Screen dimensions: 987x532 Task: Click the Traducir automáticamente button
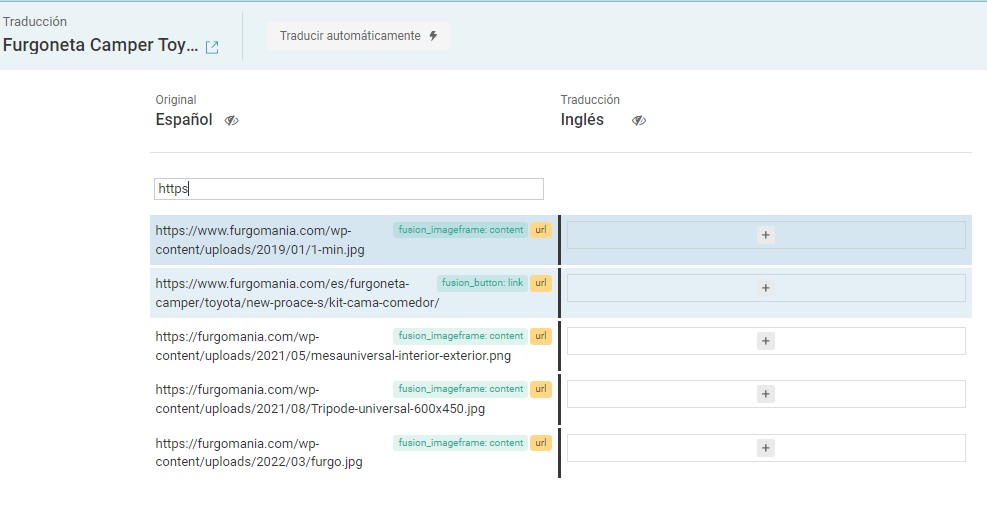tap(358, 36)
